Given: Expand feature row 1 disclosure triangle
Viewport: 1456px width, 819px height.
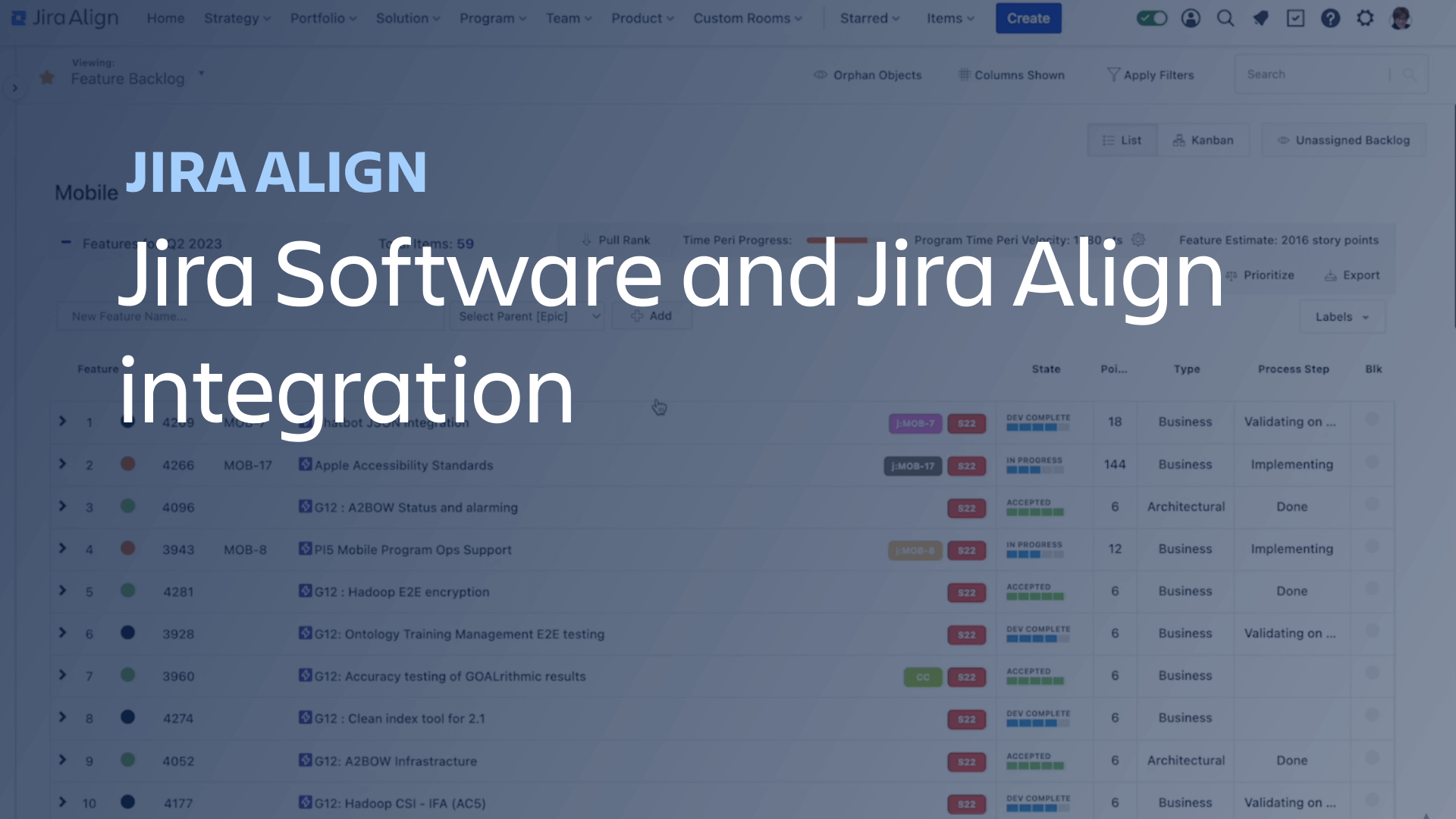Looking at the screenshot, I should pos(62,421).
